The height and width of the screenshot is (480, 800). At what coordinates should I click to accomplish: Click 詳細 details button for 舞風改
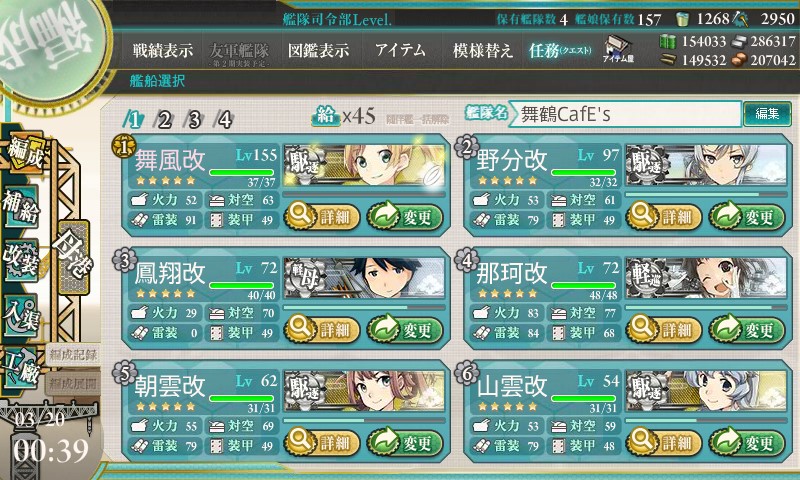point(321,217)
